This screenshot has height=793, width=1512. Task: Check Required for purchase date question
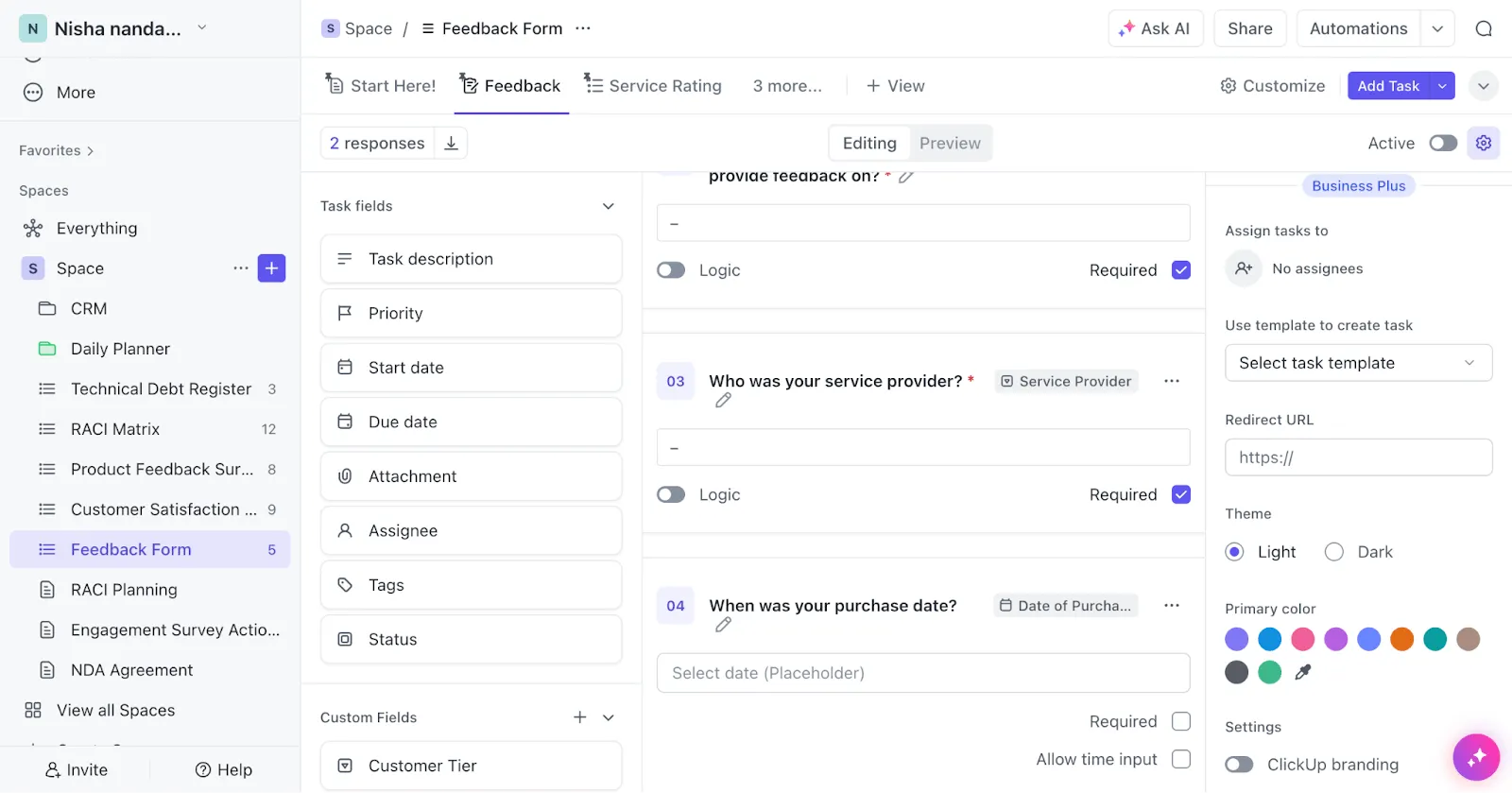(1181, 721)
